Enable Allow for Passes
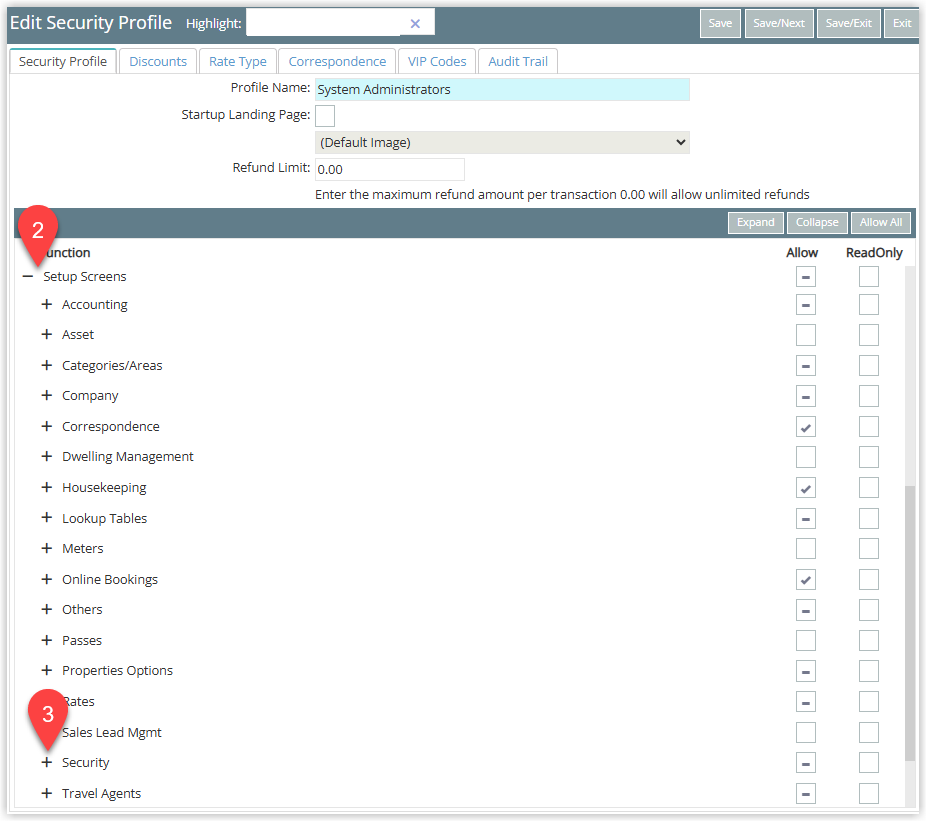927x822 pixels. click(x=805, y=640)
